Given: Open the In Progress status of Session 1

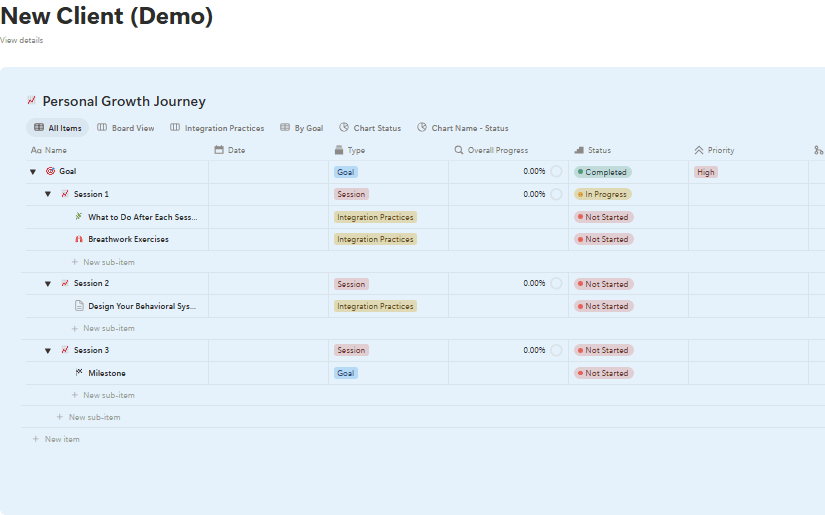Looking at the screenshot, I should pyautogui.click(x=603, y=194).
